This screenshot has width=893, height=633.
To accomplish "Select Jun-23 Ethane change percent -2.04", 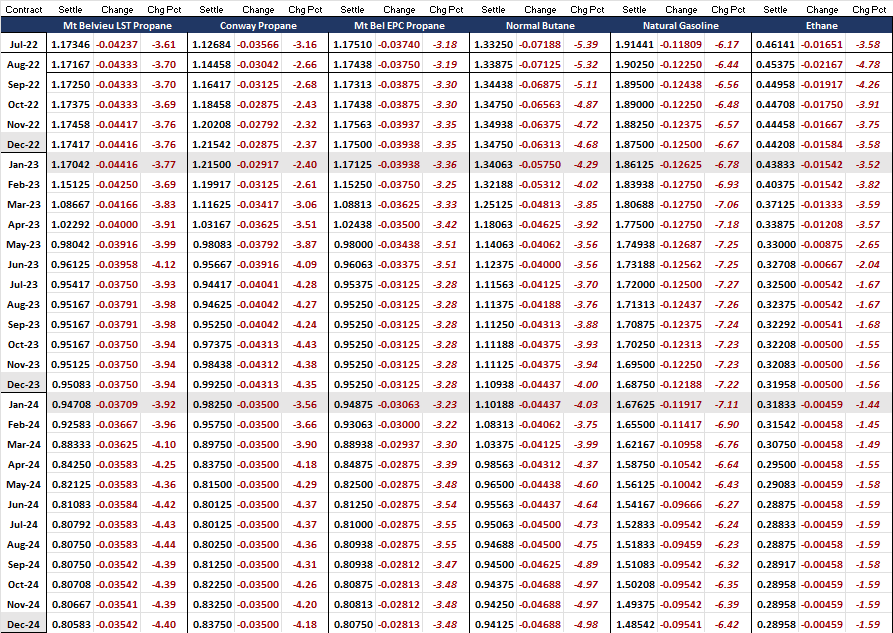I will coord(869,264).
